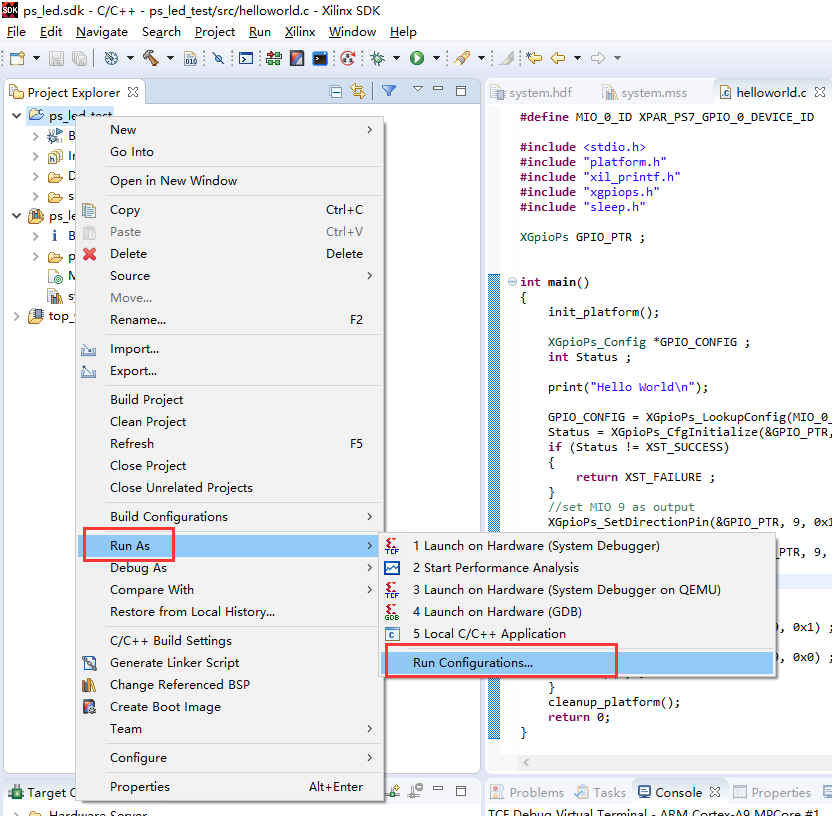Image resolution: width=832 pixels, height=816 pixels.
Task: Open the dropdown arrow beside hammer Build icon
Action: 170,58
